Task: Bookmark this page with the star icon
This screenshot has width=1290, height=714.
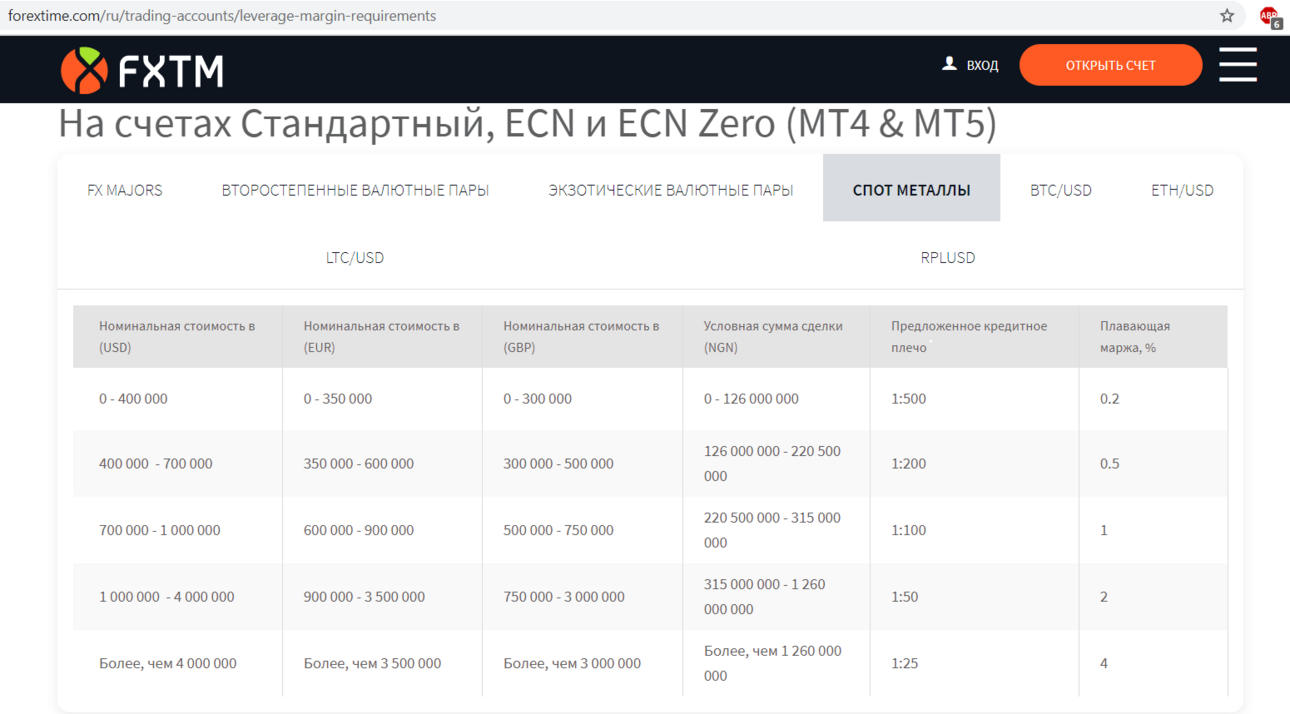Action: pos(1227,15)
